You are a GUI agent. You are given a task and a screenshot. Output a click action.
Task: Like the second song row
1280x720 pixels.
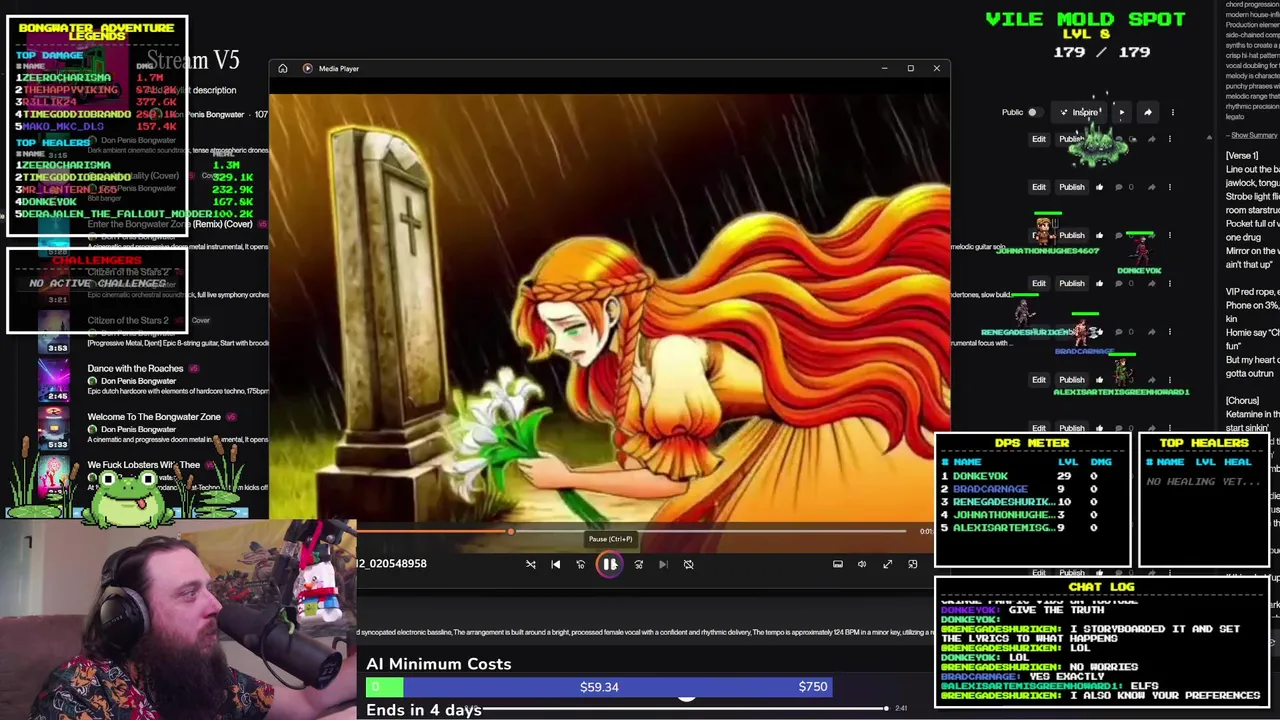point(1099,187)
